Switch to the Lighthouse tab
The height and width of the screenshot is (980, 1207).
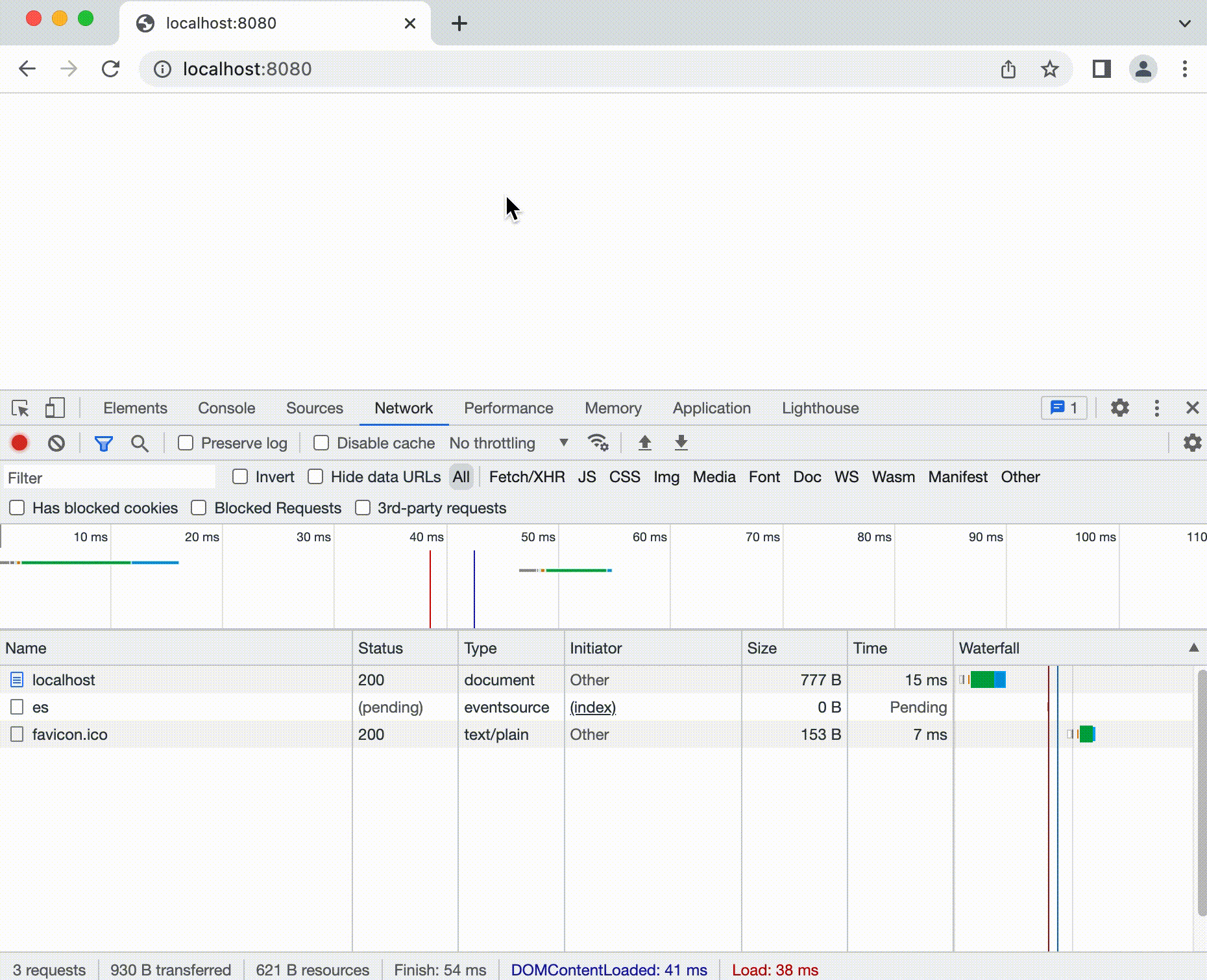tap(820, 408)
